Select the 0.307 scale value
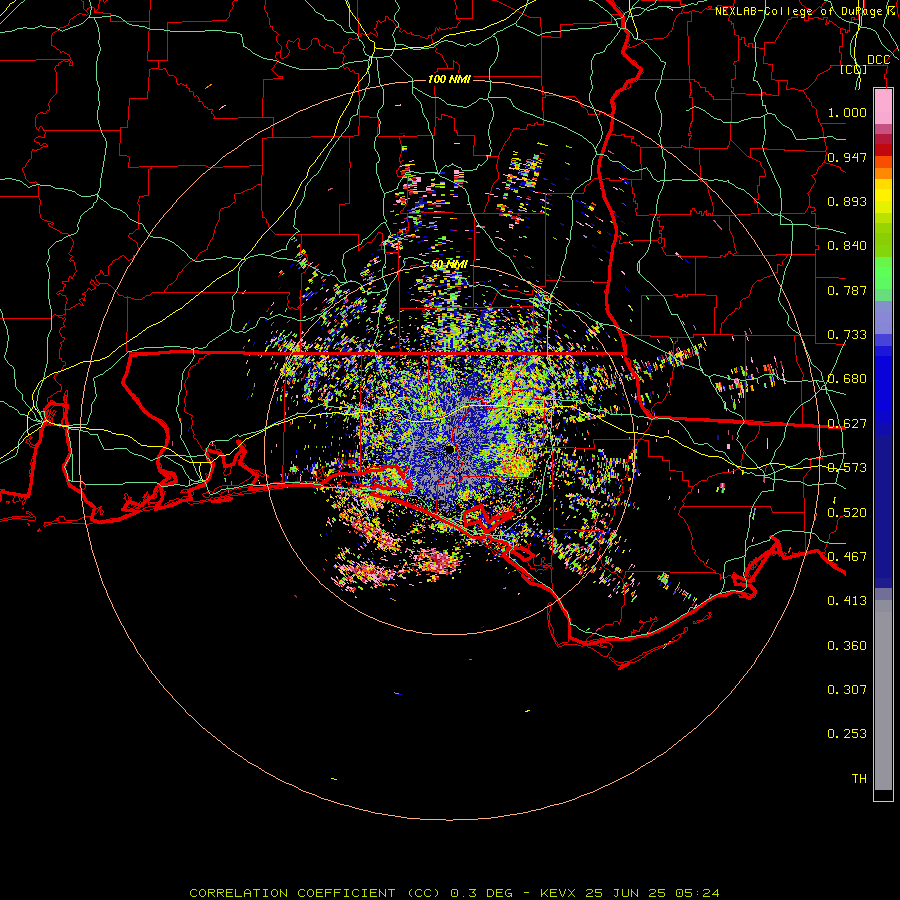Image resolution: width=900 pixels, height=900 pixels. [847, 690]
